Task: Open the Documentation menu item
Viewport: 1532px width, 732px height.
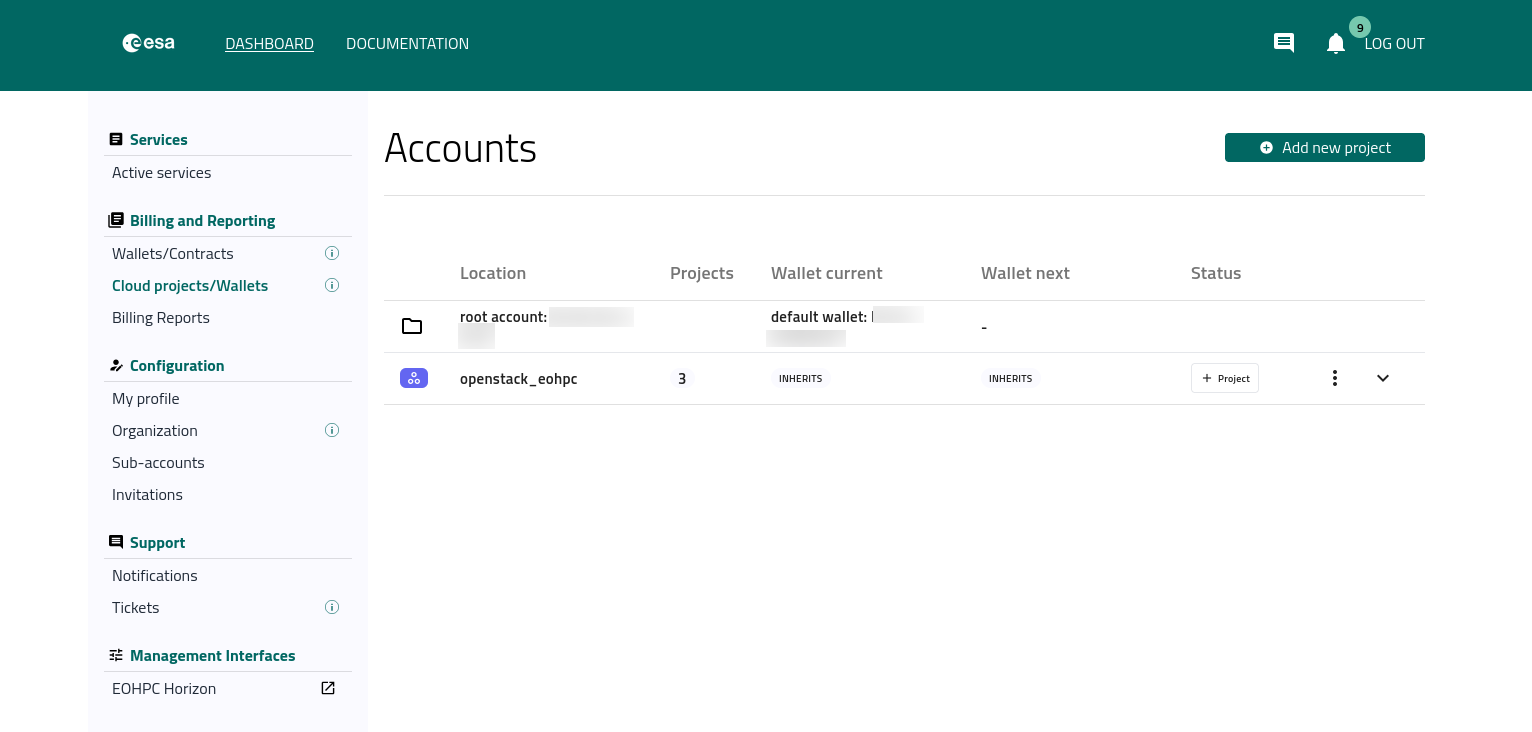Action: point(407,44)
